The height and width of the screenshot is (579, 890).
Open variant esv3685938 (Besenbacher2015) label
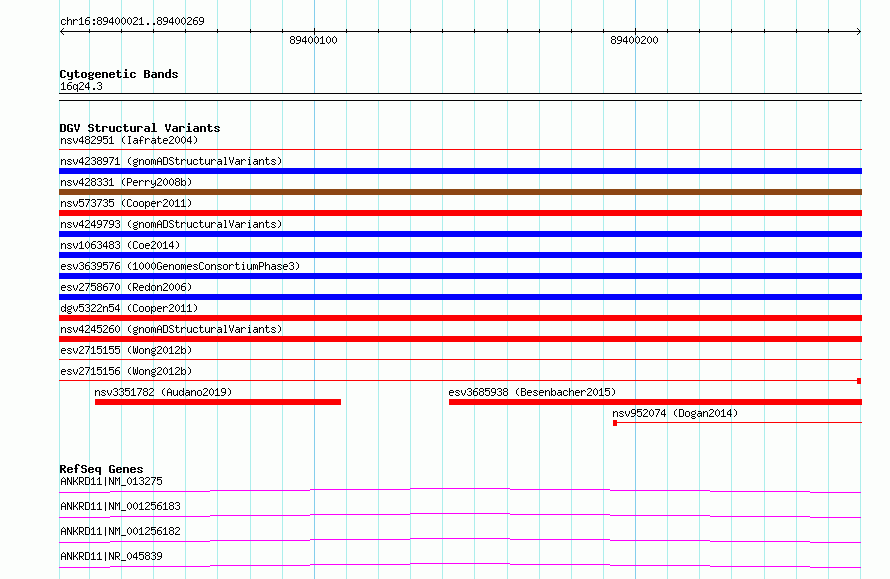[x=532, y=392]
